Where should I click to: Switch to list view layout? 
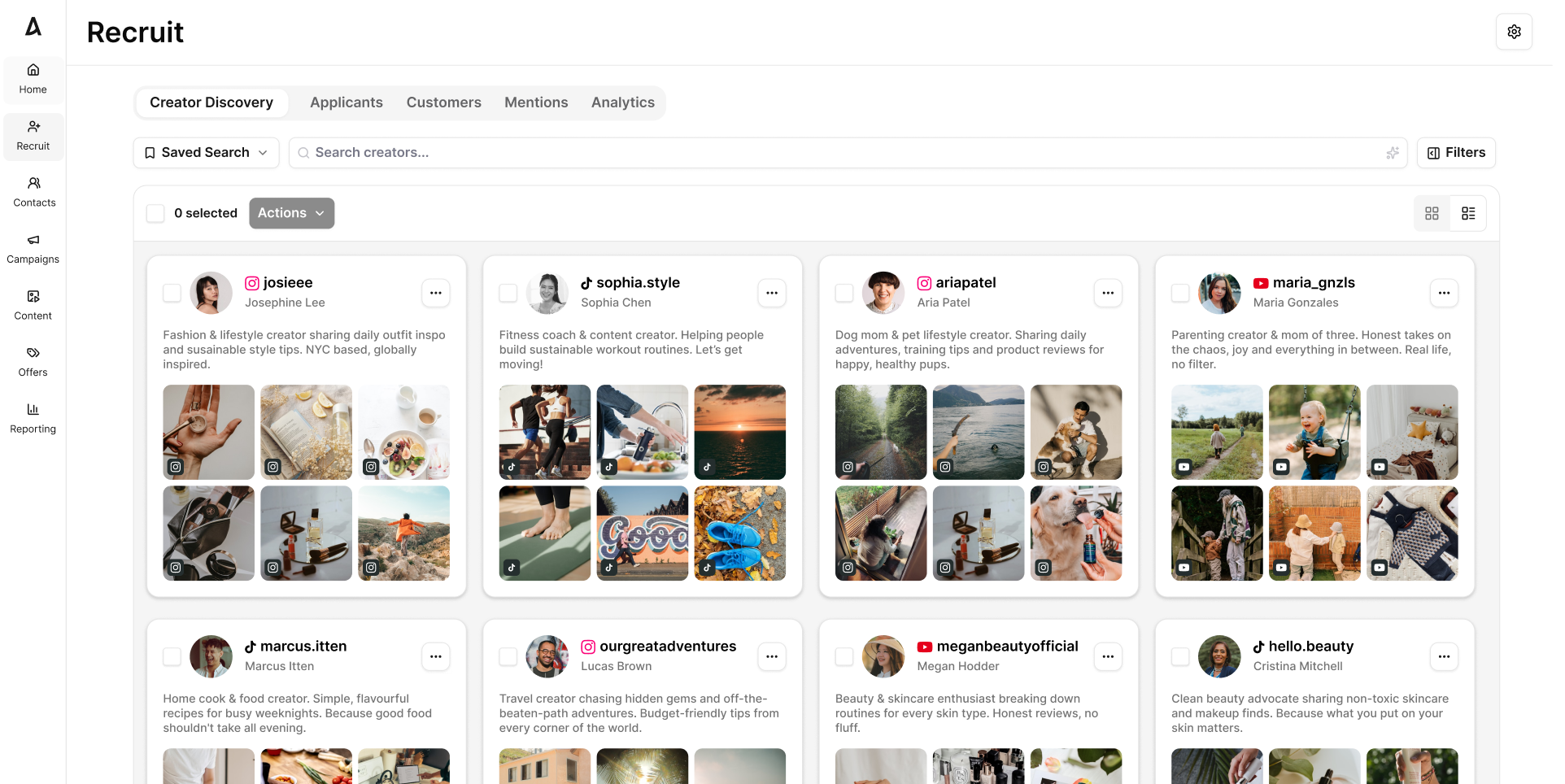[x=1468, y=213]
